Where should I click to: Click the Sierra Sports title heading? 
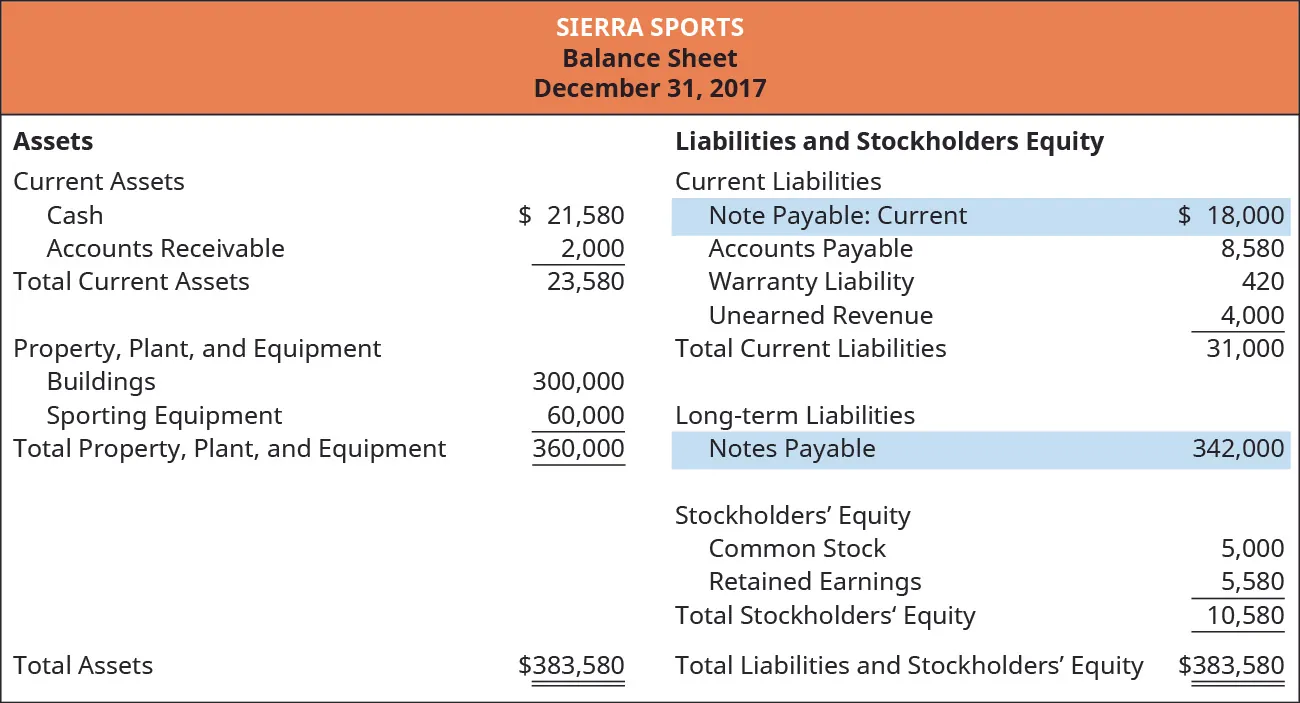pos(650,26)
